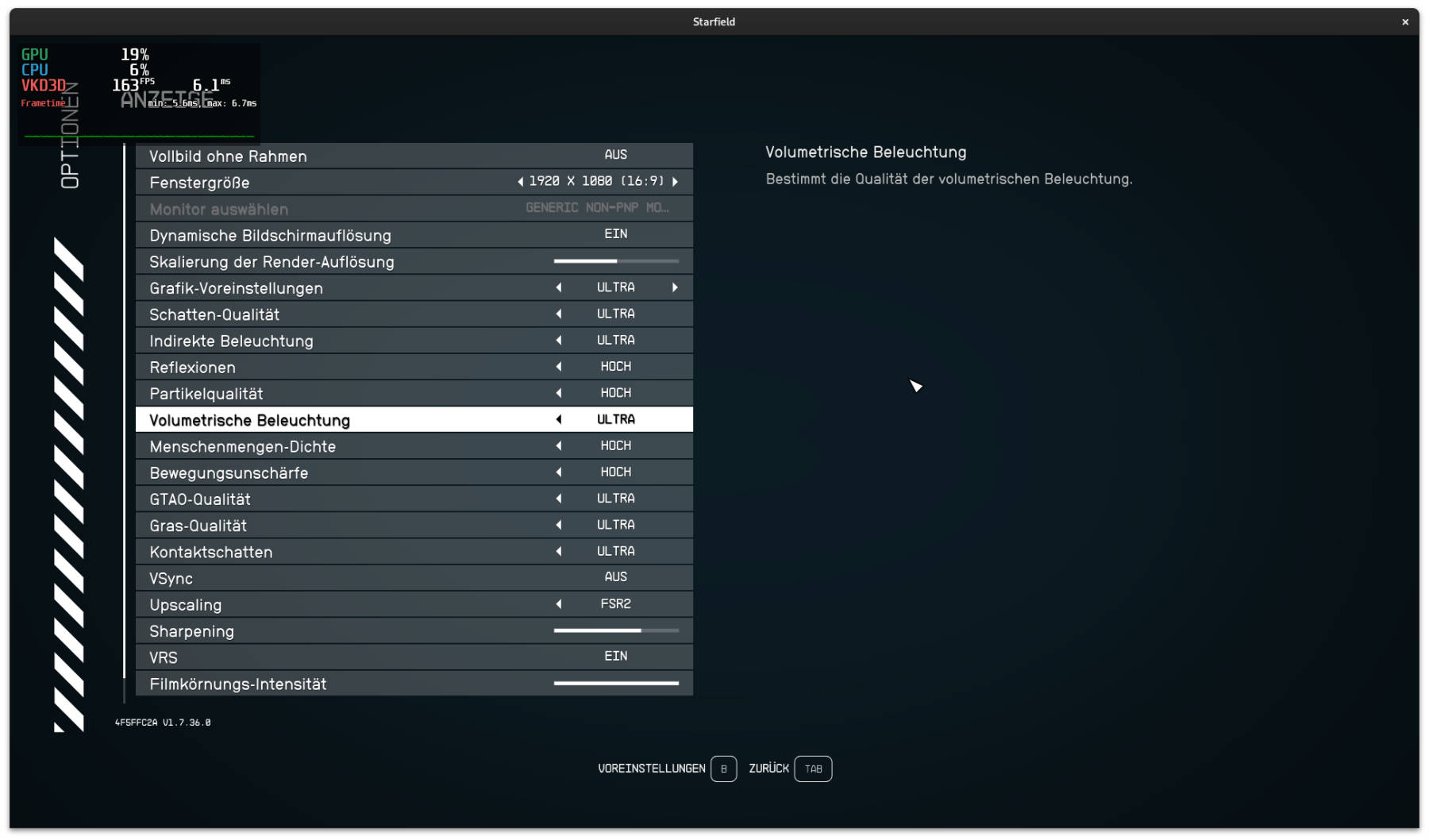Image resolution: width=1429 pixels, height=840 pixels.
Task: Adjust the Sharpening slider
Action: coord(616,630)
